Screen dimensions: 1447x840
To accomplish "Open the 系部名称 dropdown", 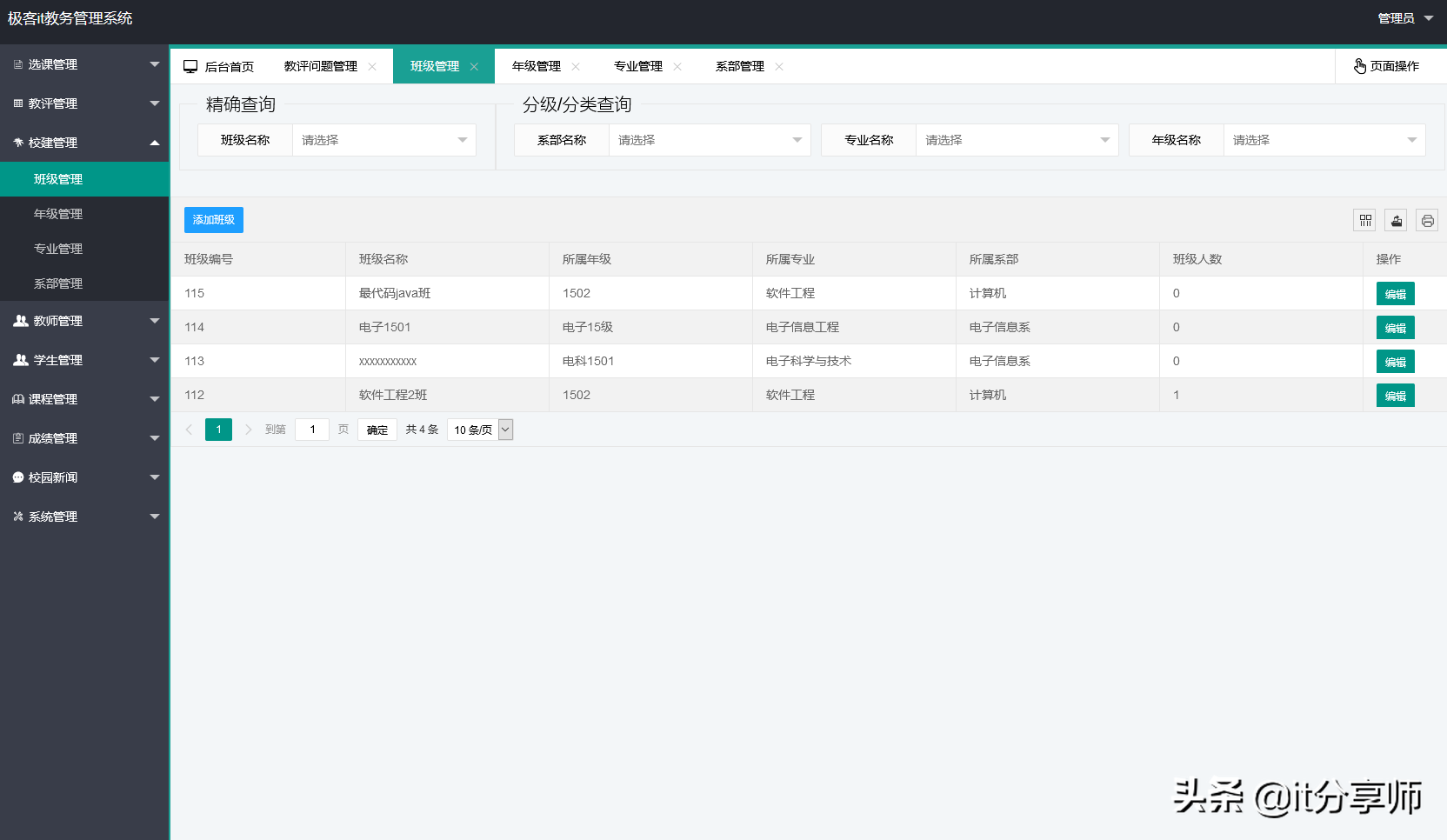I will (709, 139).
